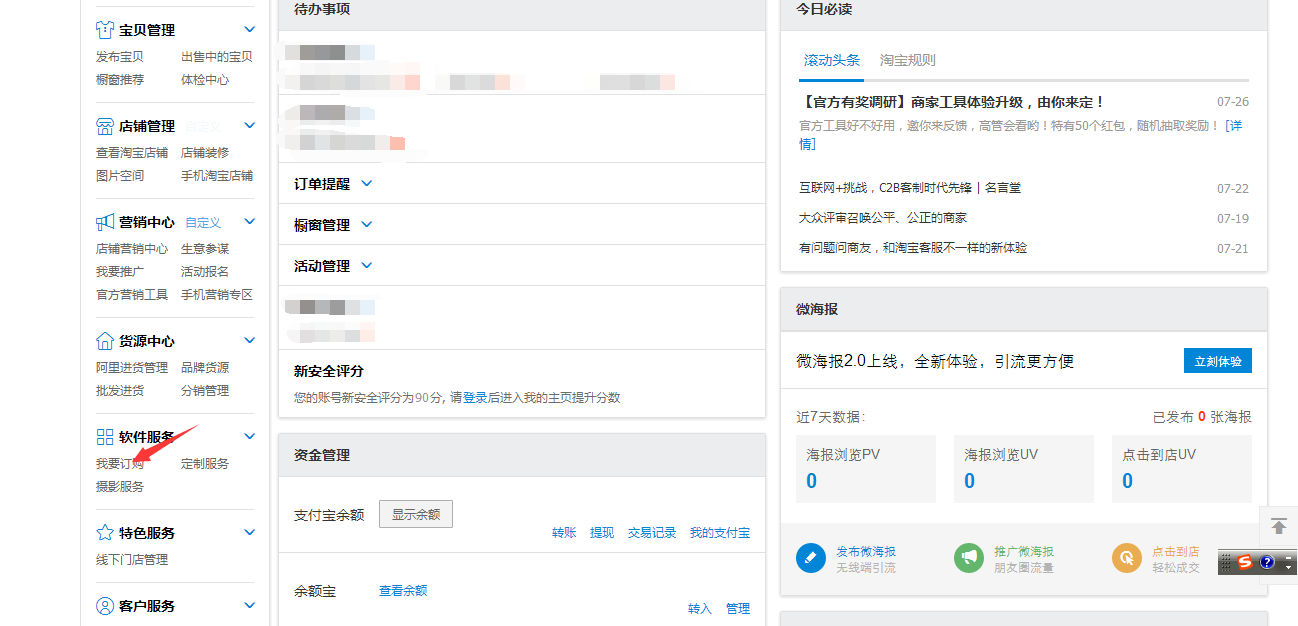1298x626 pixels.
Task: Open 品牌货源 in sidebar
Action: pos(205,368)
